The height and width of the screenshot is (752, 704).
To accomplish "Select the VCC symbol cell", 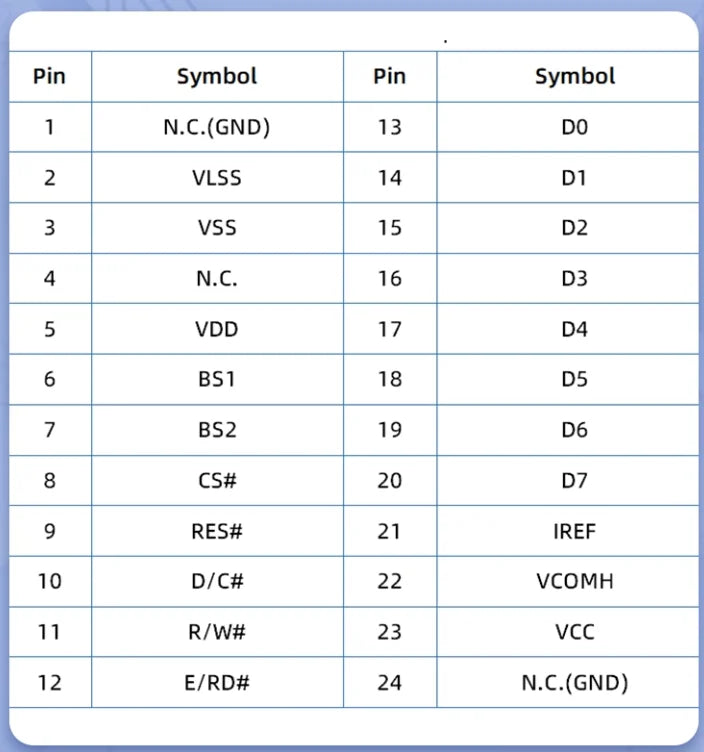I will (568, 632).
